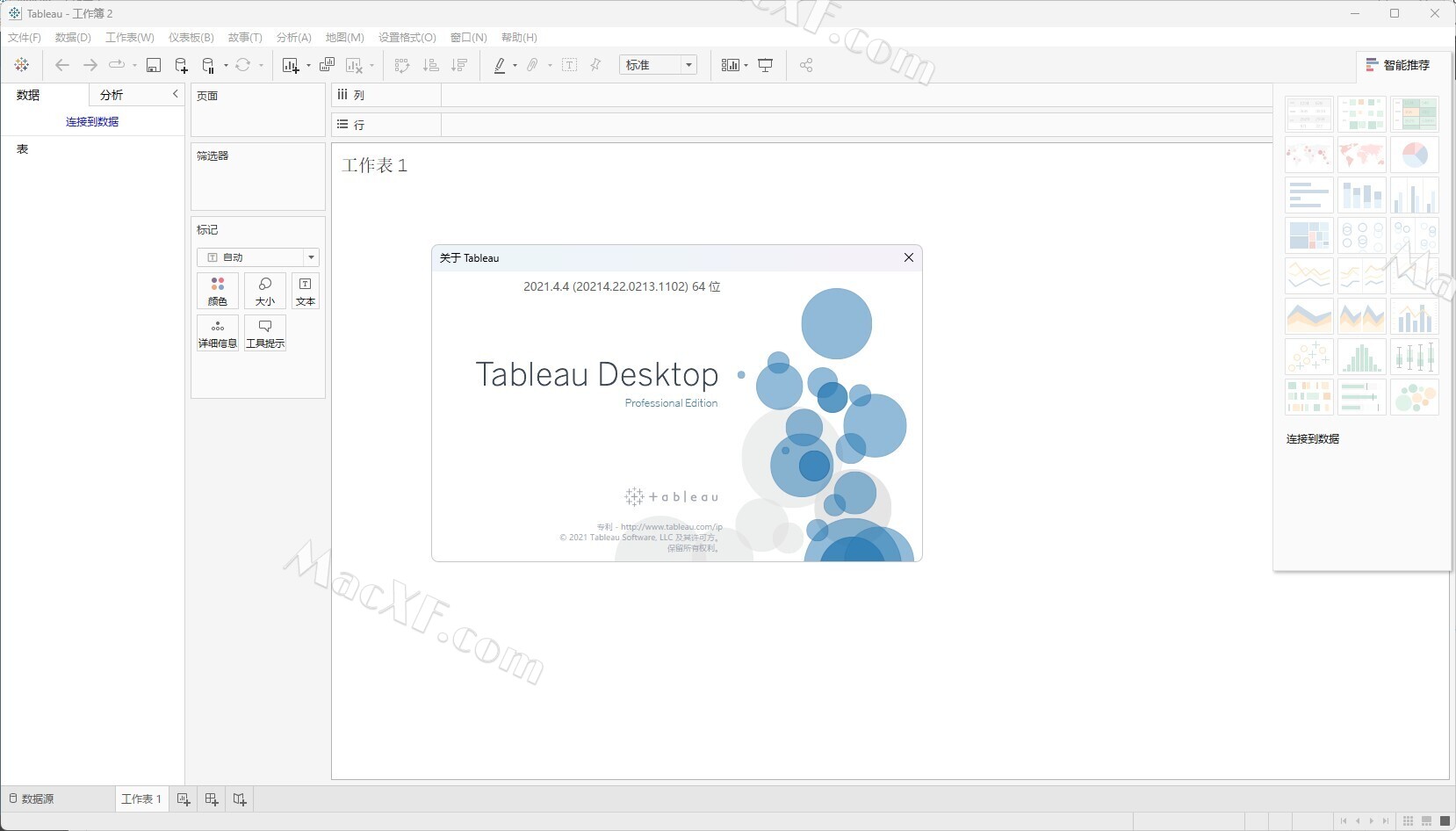Select the filled world map thumbnail in Show Me
The width and height of the screenshot is (1456, 831).
1362,155
